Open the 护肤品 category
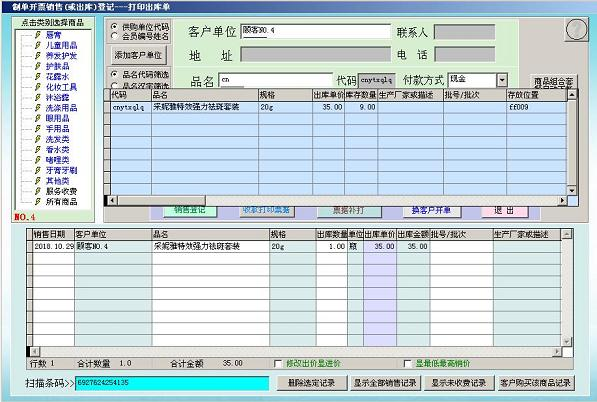This screenshot has height=402, width=597. point(57,66)
